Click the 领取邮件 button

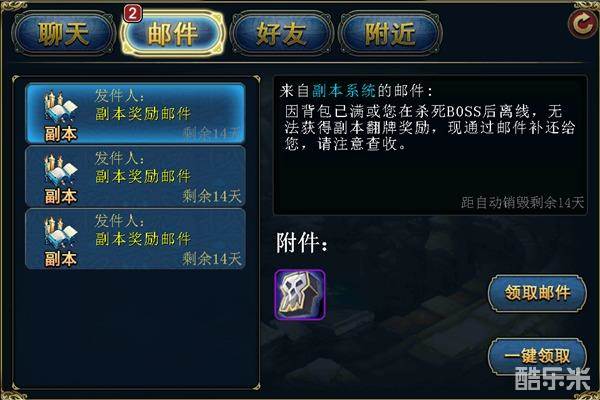(537, 293)
